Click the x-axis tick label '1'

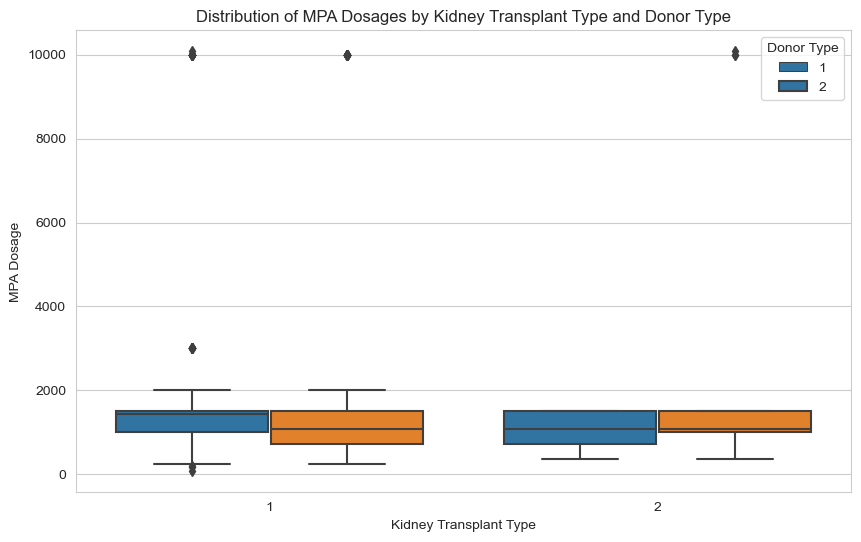pyautogui.click(x=270, y=507)
